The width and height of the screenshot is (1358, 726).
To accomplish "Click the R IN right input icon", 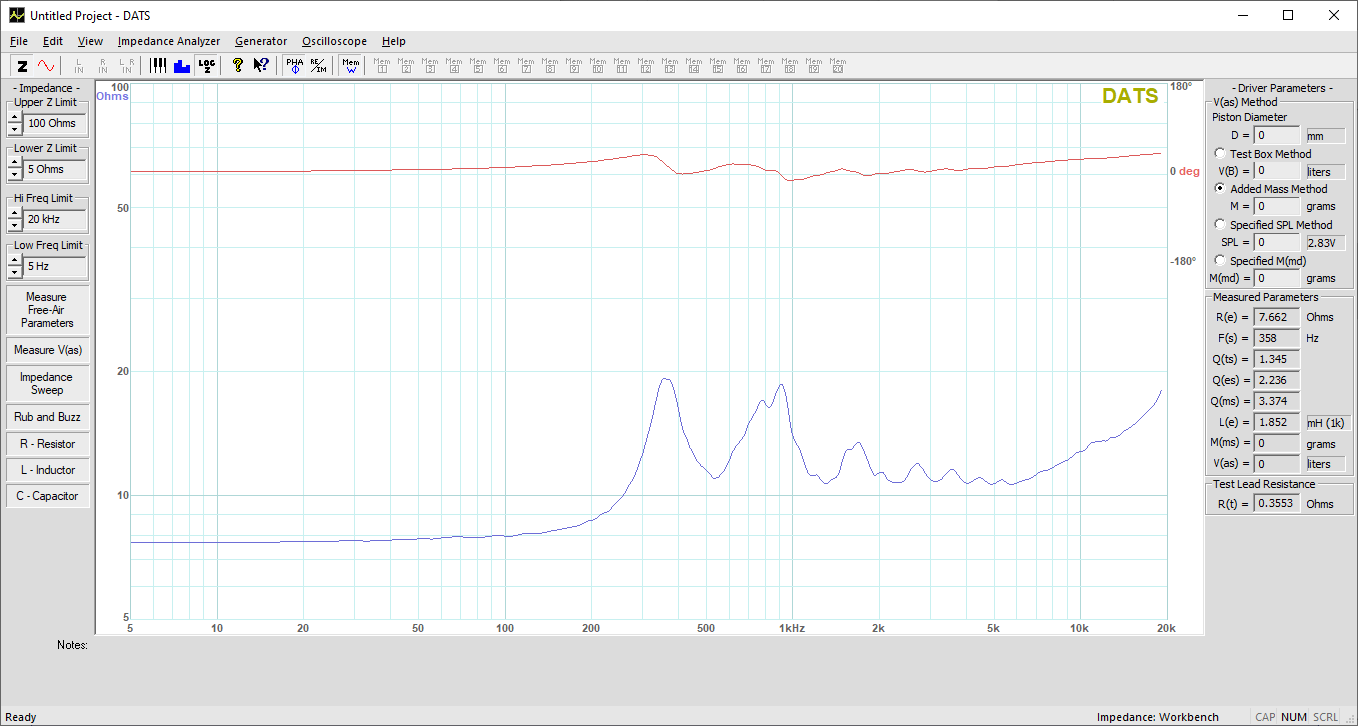I will (x=103, y=66).
